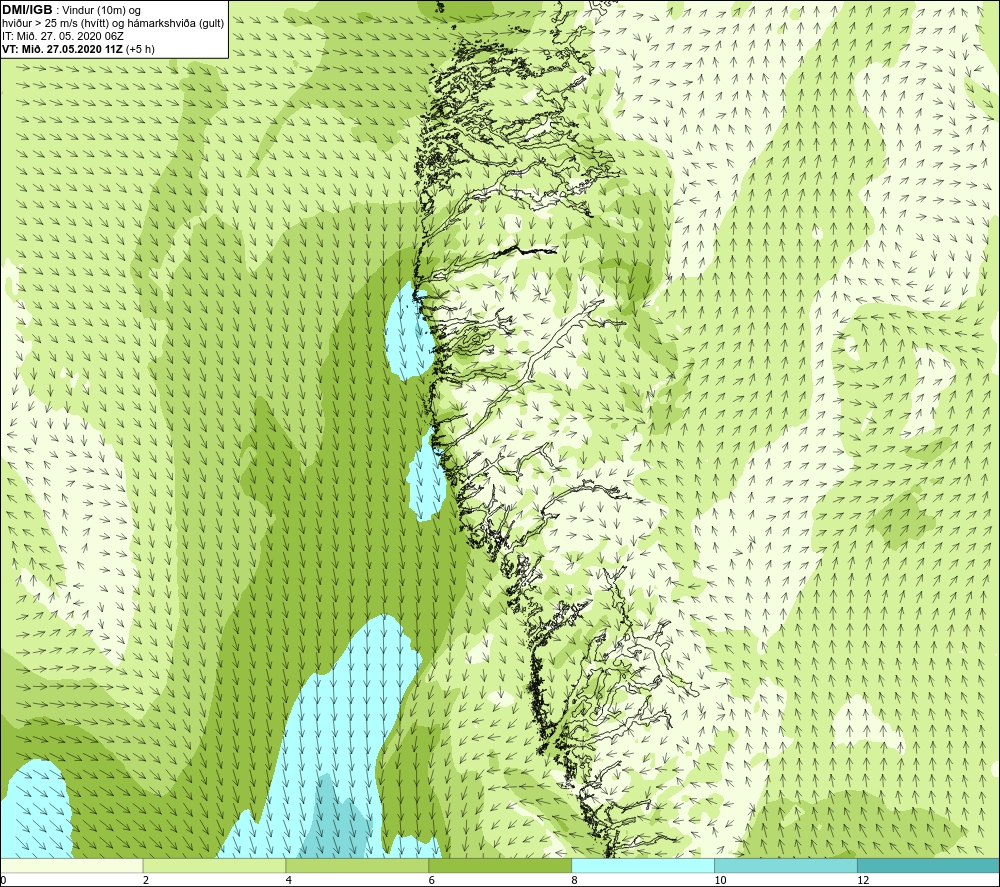This screenshot has height=887, width=1000.
Task: Click the palest 0–2 m/s scale swatch
Action: click(71, 865)
